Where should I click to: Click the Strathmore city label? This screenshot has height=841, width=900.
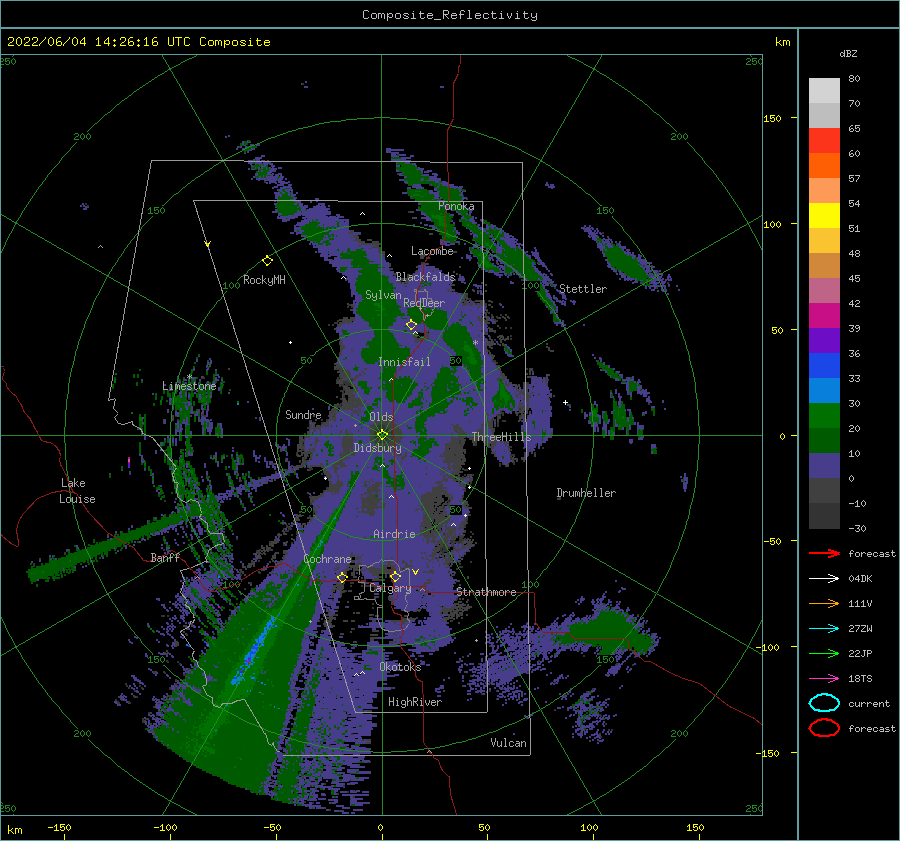point(486,592)
